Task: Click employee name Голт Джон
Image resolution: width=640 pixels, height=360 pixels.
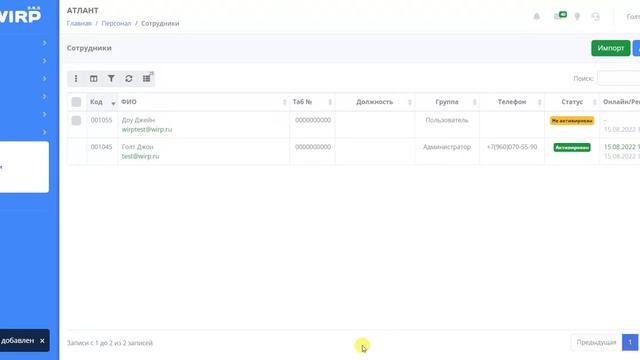Action: pyautogui.click(x=138, y=147)
